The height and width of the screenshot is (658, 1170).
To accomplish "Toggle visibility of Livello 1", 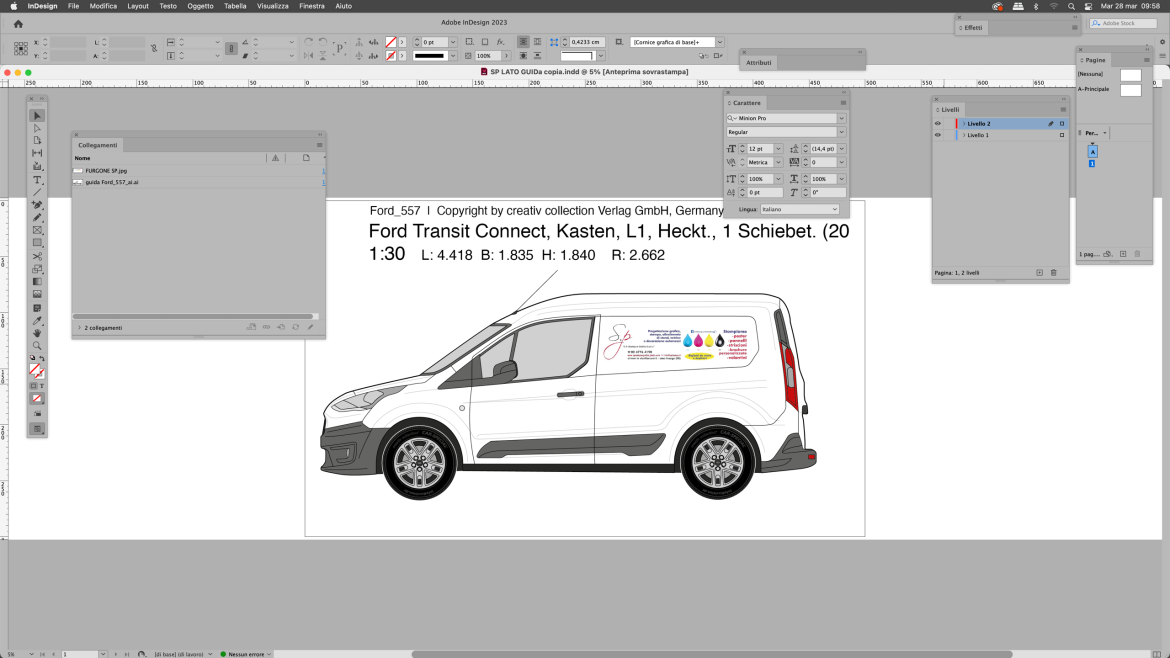I will (x=938, y=135).
